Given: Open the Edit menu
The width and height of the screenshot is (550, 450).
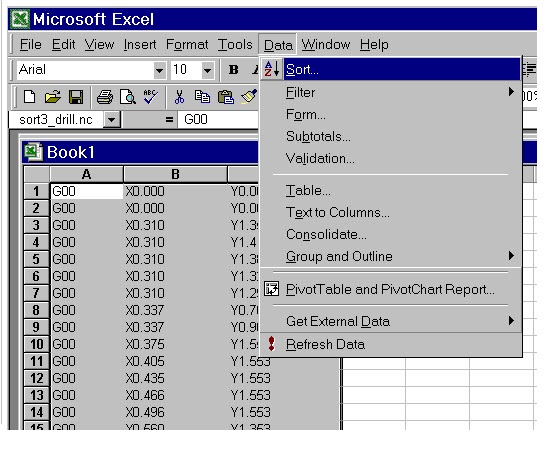Looking at the screenshot, I should tap(63, 45).
